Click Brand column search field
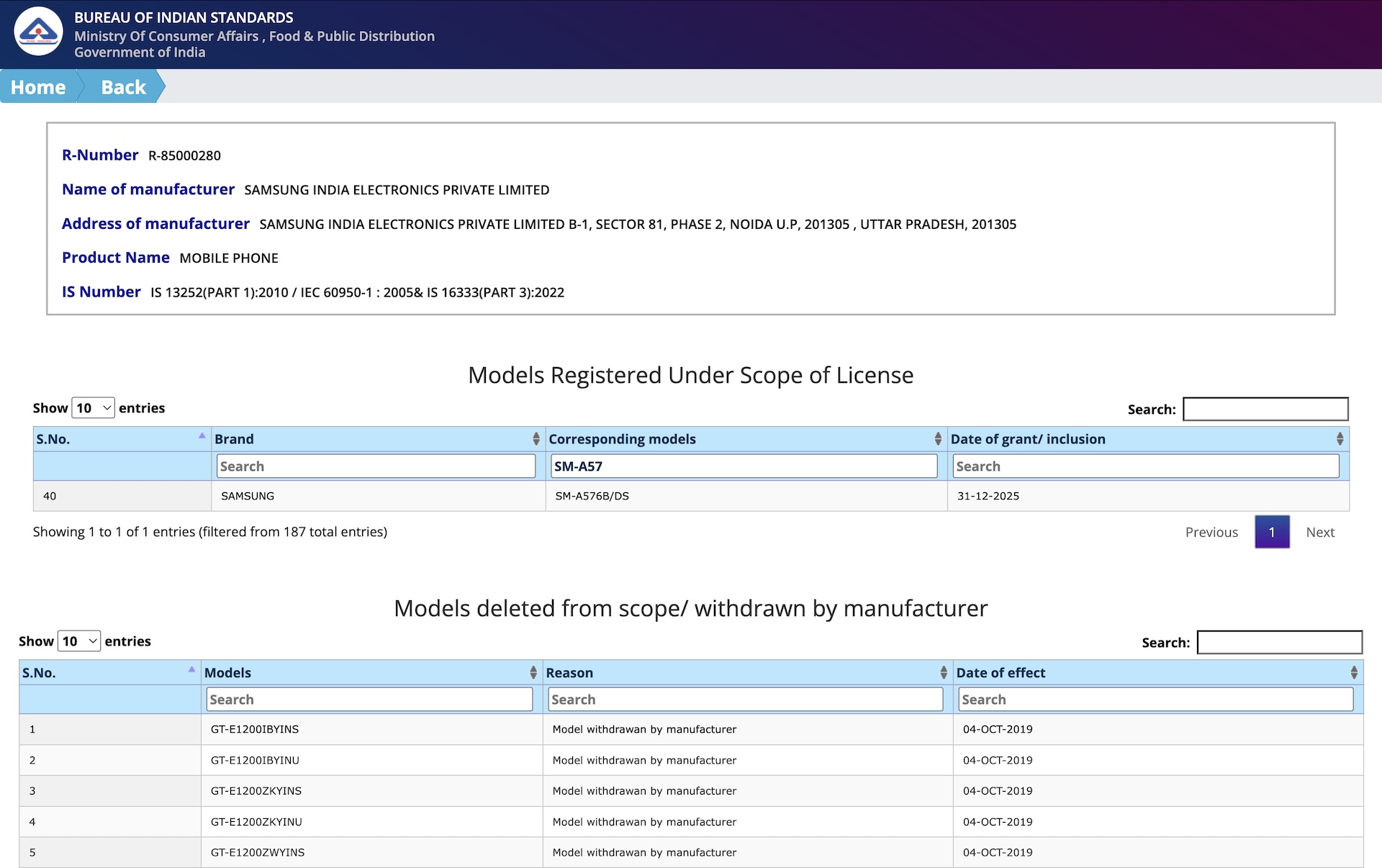 pyautogui.click(x=376, y=466)
